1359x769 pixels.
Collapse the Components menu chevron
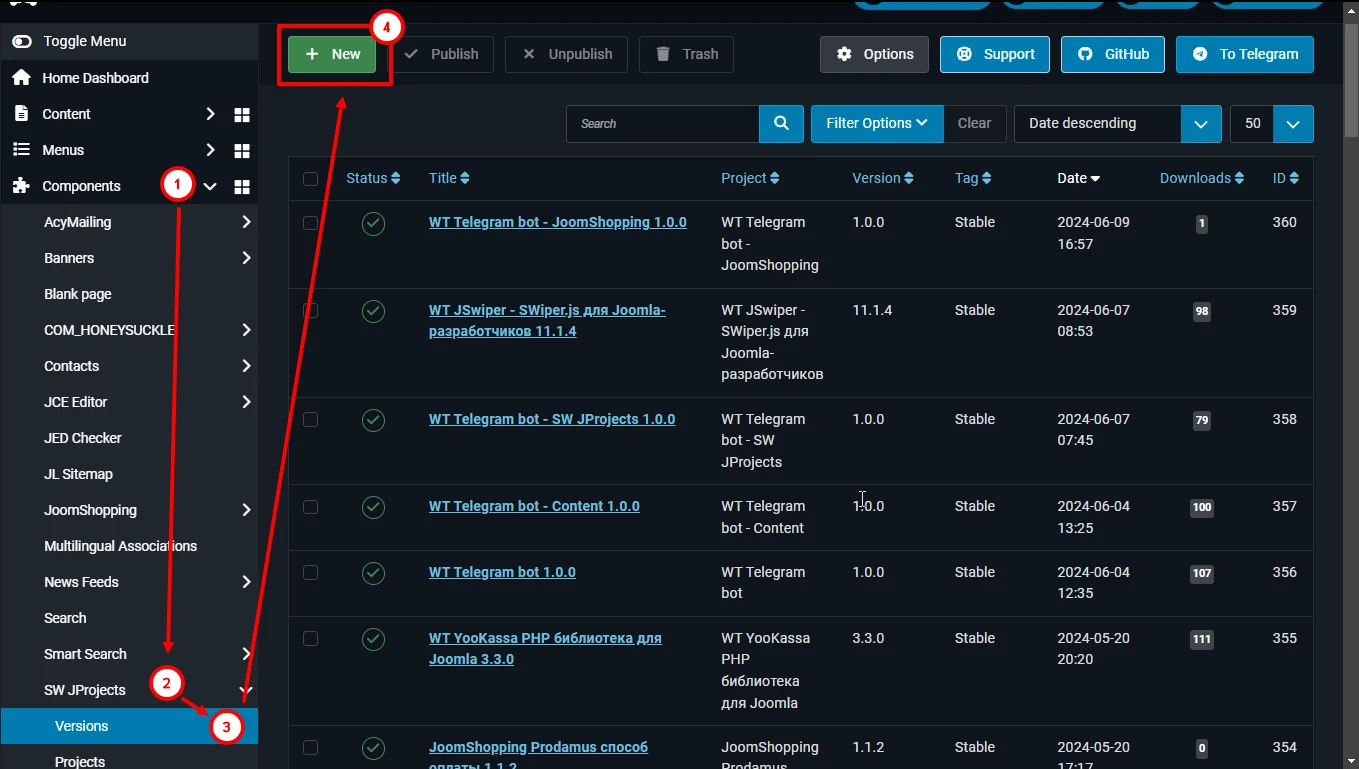[x=210, y=186]
